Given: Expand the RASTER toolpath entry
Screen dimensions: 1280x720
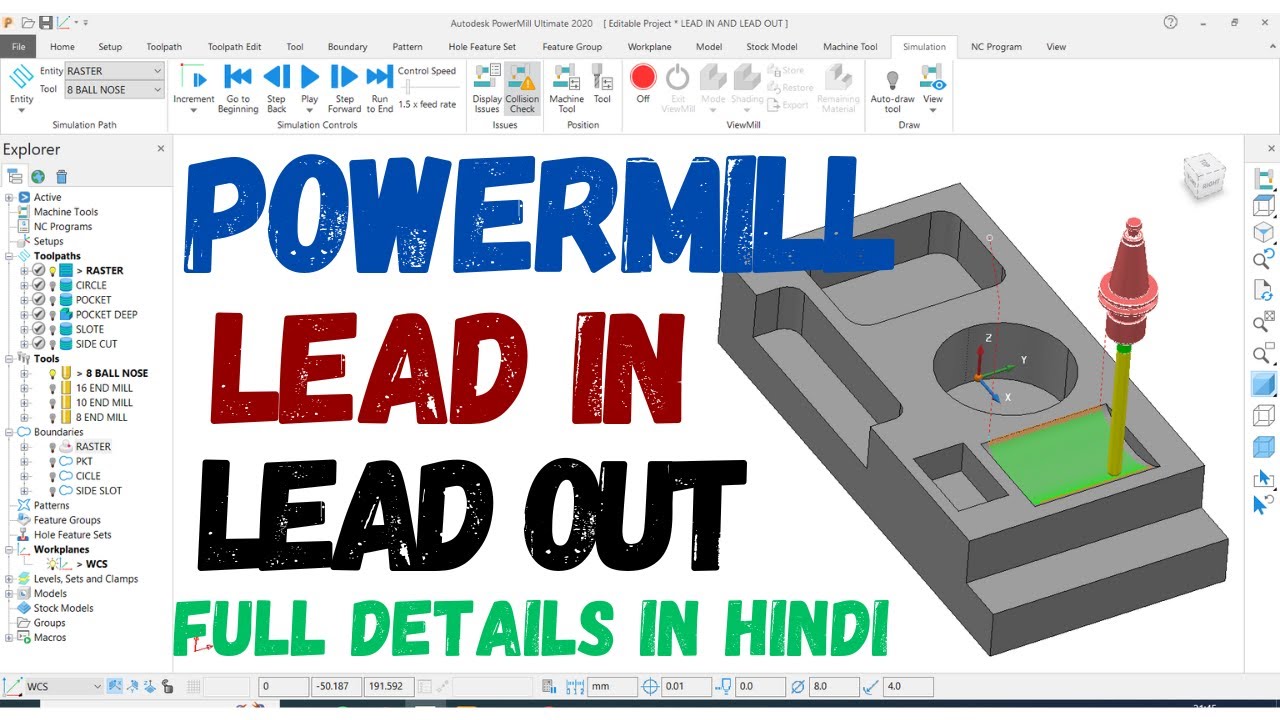Looking at the screenshot, I should coord(24,270).
